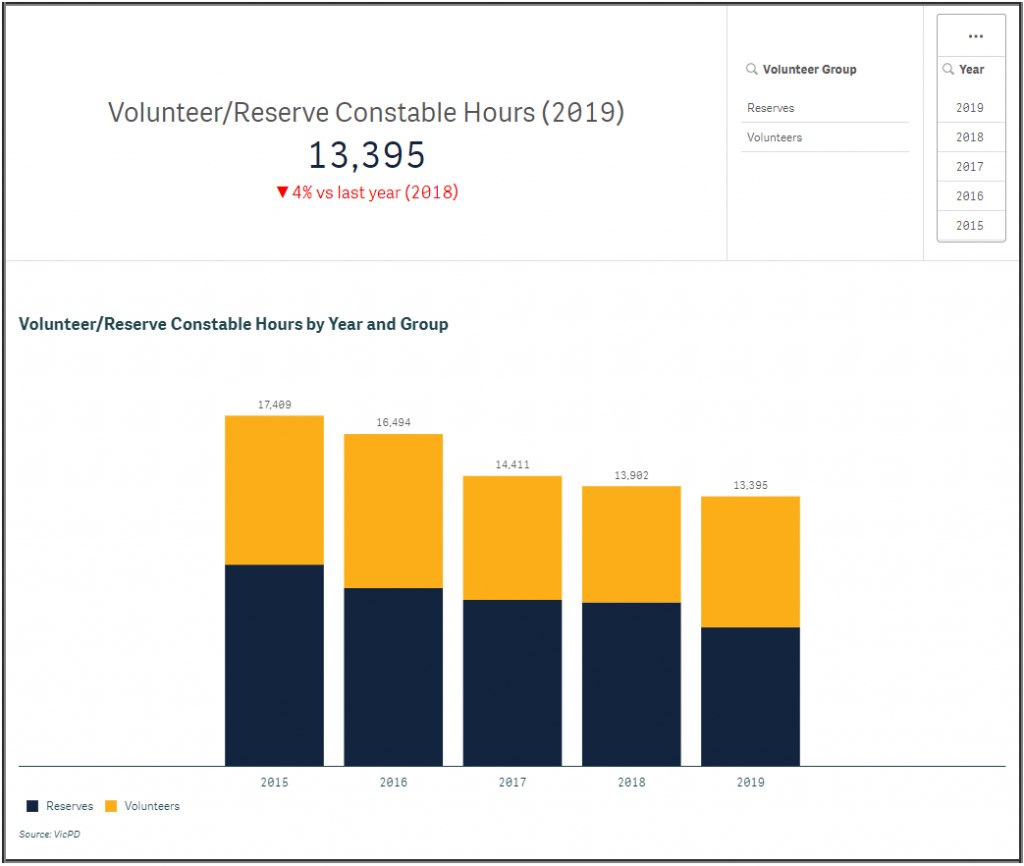Image resolution: width=1024 pixels, height=866 pixels.
Task: Click the 13,395 KPI value
Action: click(366, 156)
